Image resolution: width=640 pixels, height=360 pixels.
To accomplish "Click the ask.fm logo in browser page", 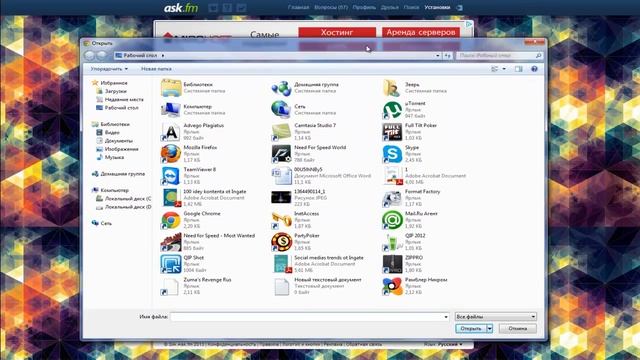I will point(181,8).
